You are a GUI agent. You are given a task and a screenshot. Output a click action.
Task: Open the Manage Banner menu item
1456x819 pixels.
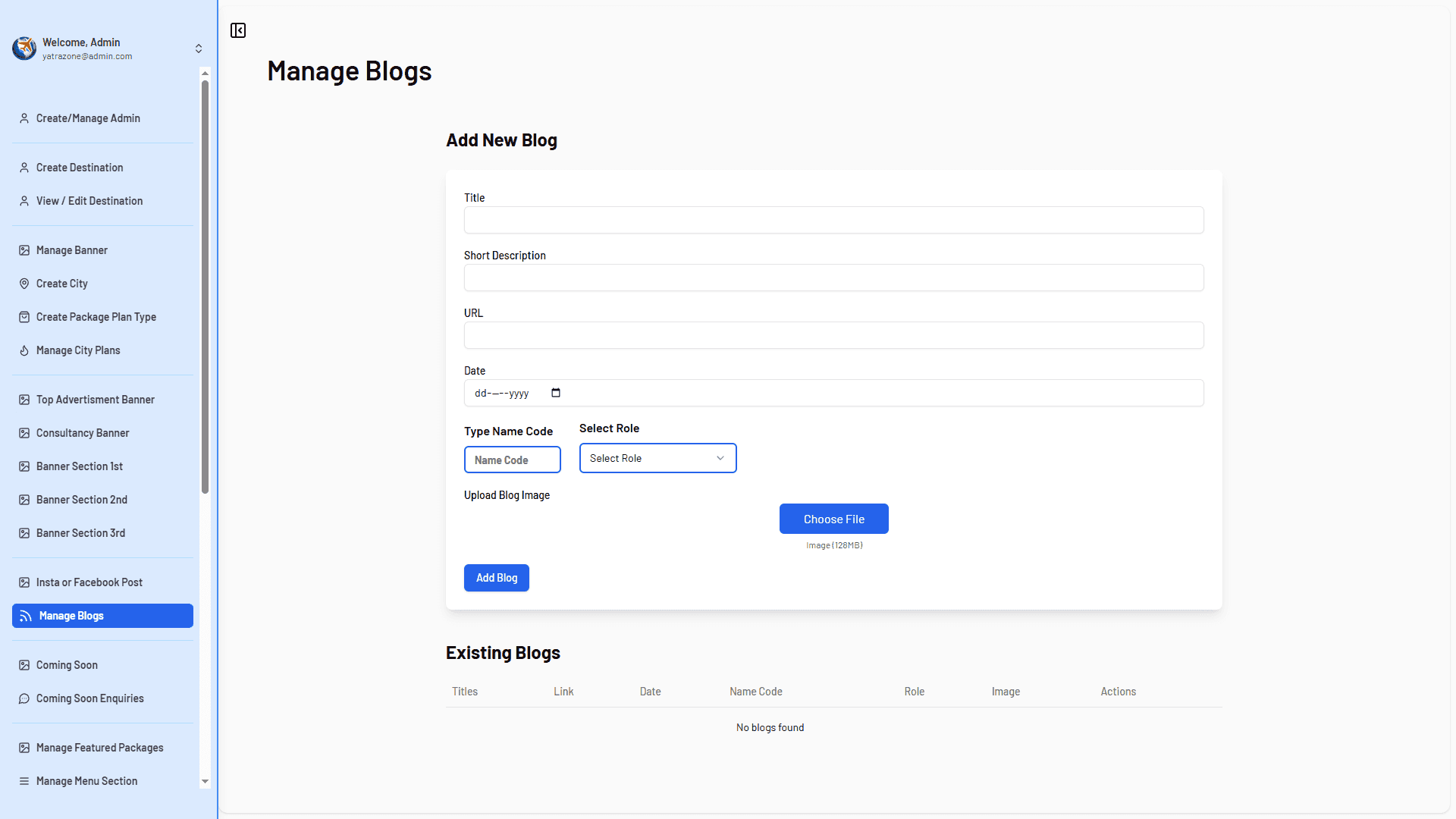click(x=72, y=250)
